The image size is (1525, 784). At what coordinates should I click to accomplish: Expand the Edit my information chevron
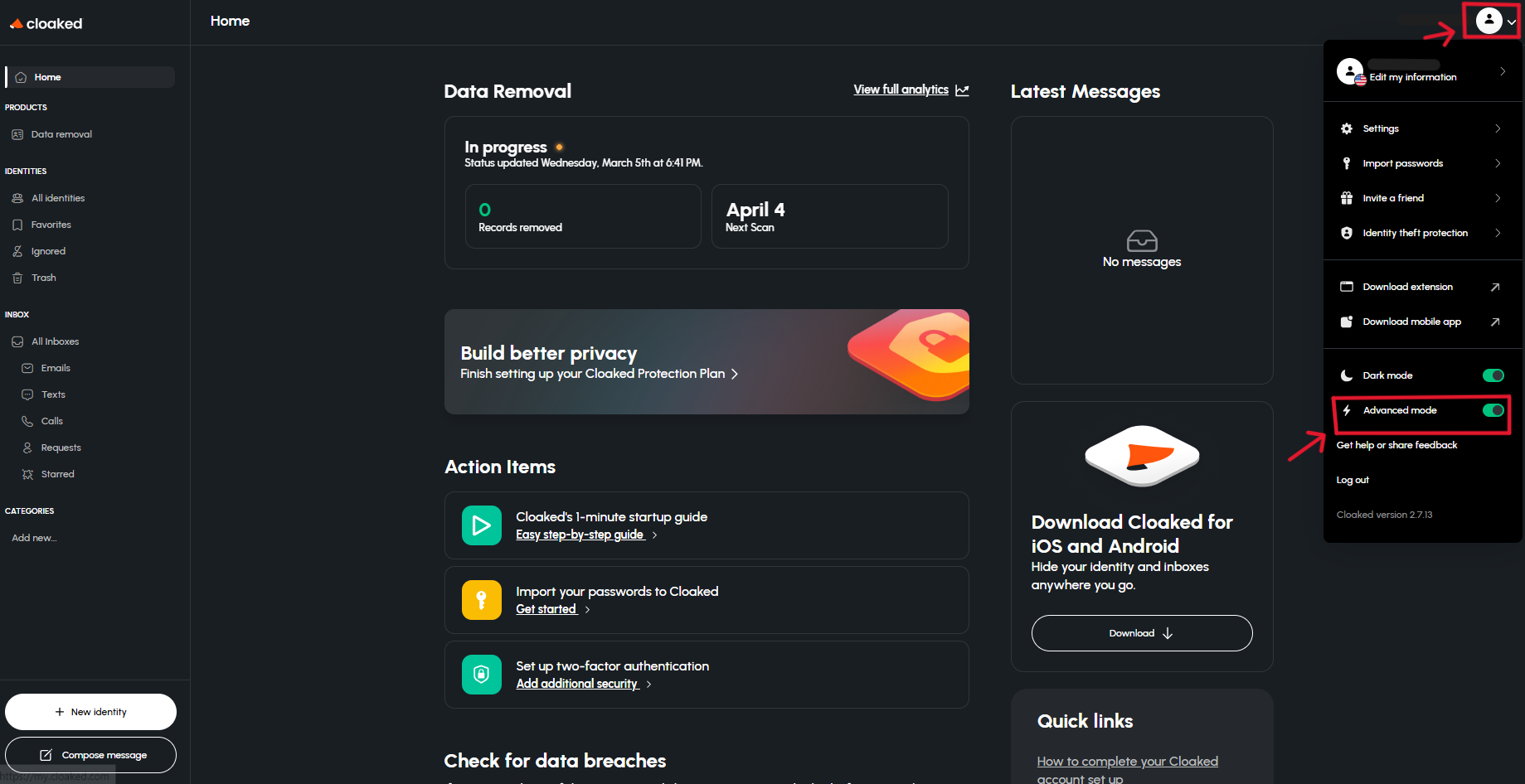(1503, 71)
